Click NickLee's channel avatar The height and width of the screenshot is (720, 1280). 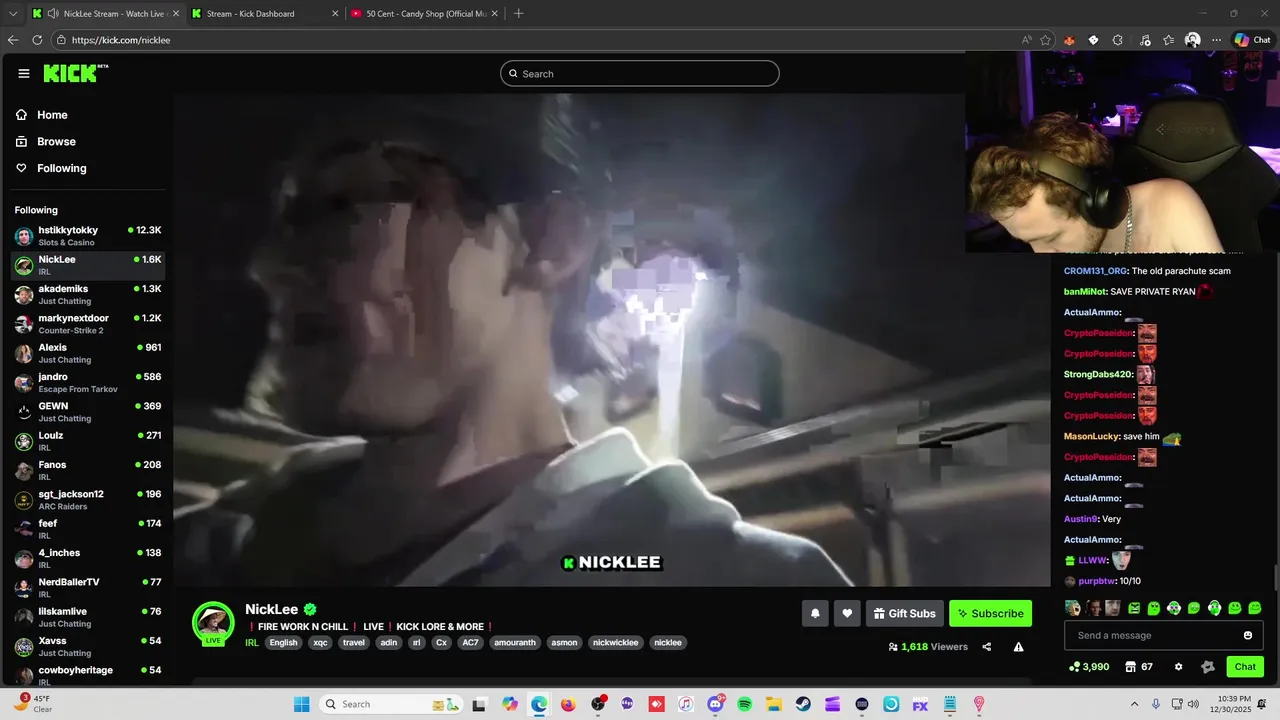pos(213,623)
